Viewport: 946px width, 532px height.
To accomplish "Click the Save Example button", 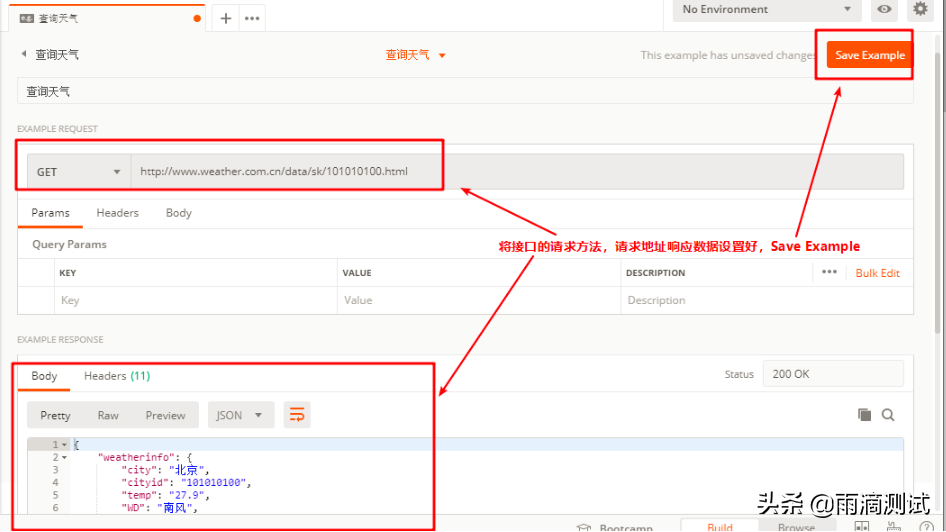I will tap(869, 55).
